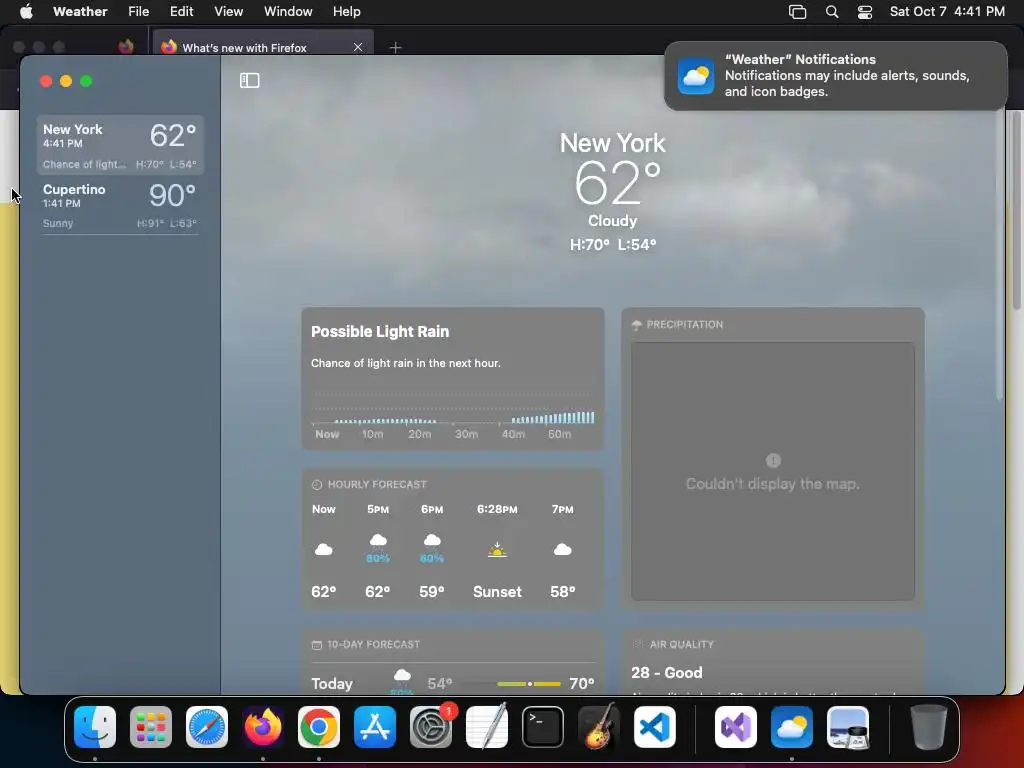Click the Now cloud icon in hourly forecast
This screenshot has height=768, width=1024.
click(323, 550)
